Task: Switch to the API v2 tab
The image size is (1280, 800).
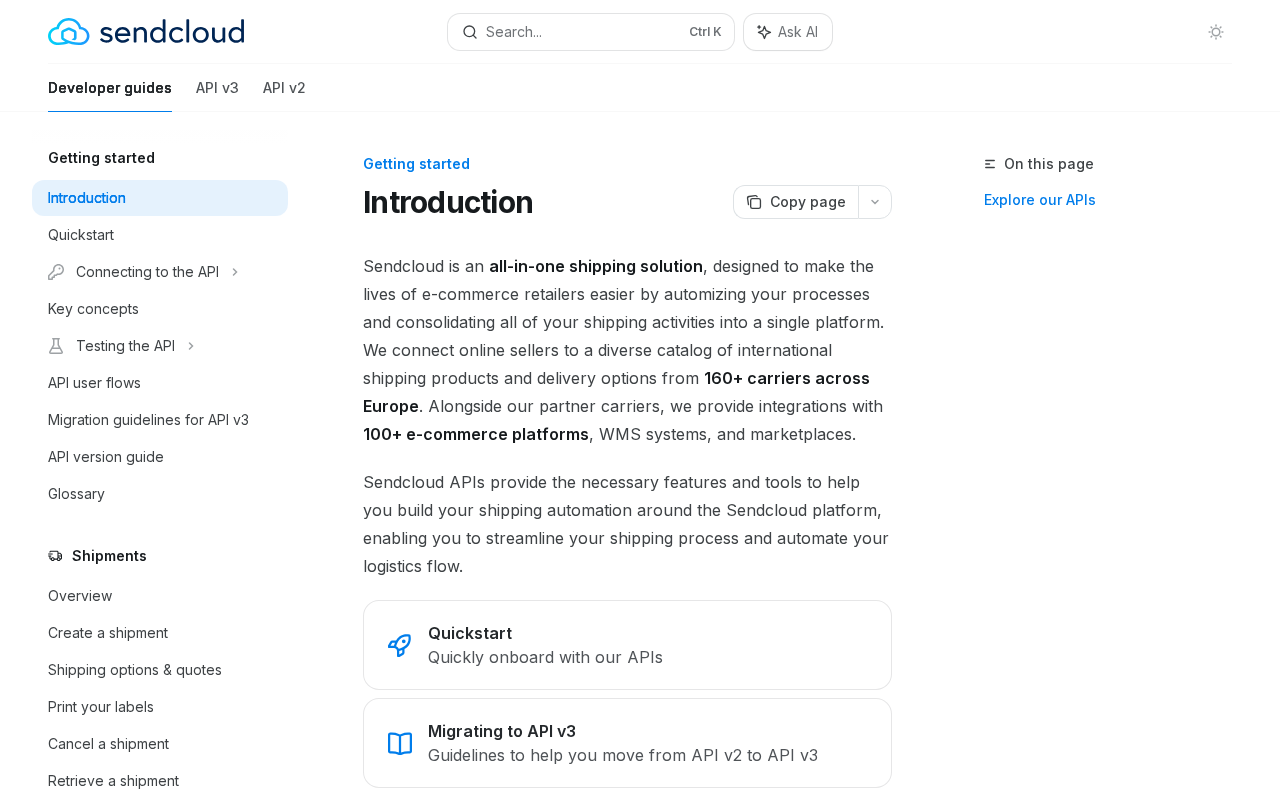Action: coord(284,88)
